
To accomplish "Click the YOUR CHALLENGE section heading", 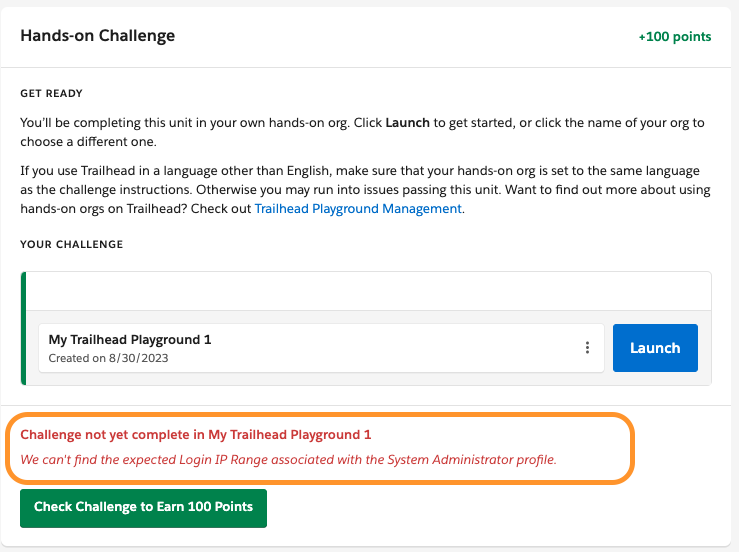I will (x=71, y=244).
